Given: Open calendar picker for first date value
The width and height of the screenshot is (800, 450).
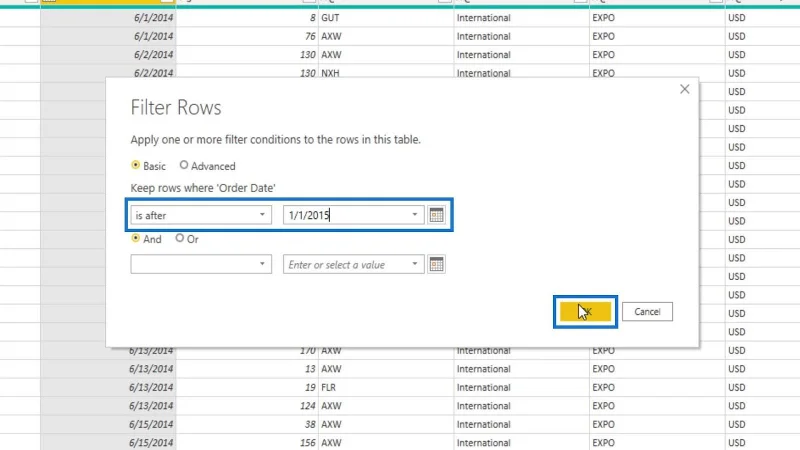Looking at the screenshot, I should point(436,215).
